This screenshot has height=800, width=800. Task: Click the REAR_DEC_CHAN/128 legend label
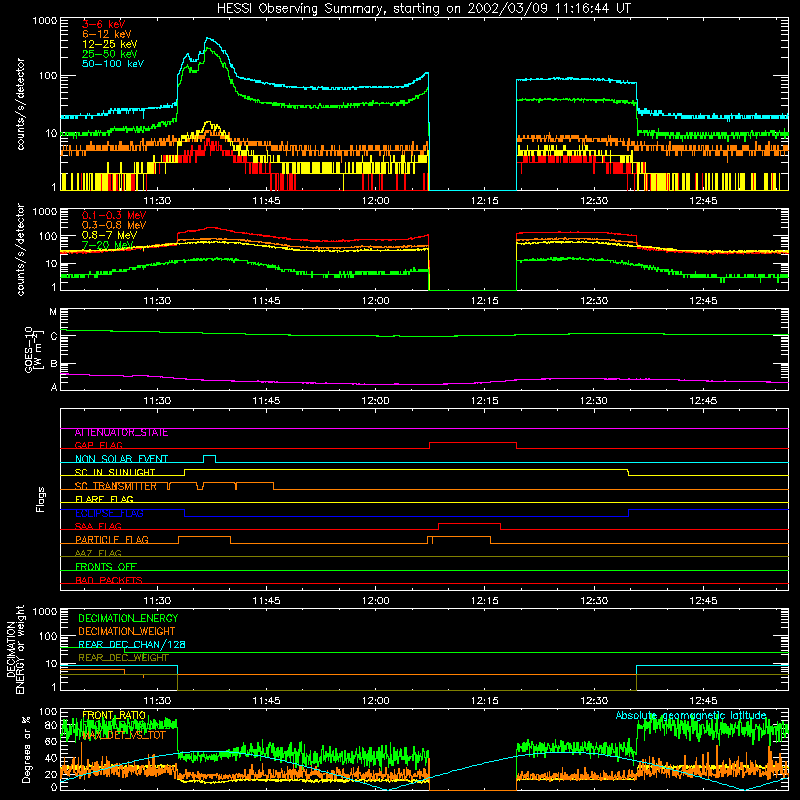[x=132, y=645]
